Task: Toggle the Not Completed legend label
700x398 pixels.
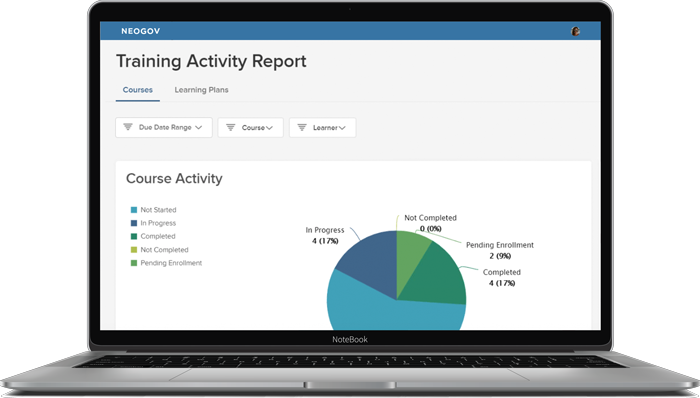Action: (x=164, y=250)
